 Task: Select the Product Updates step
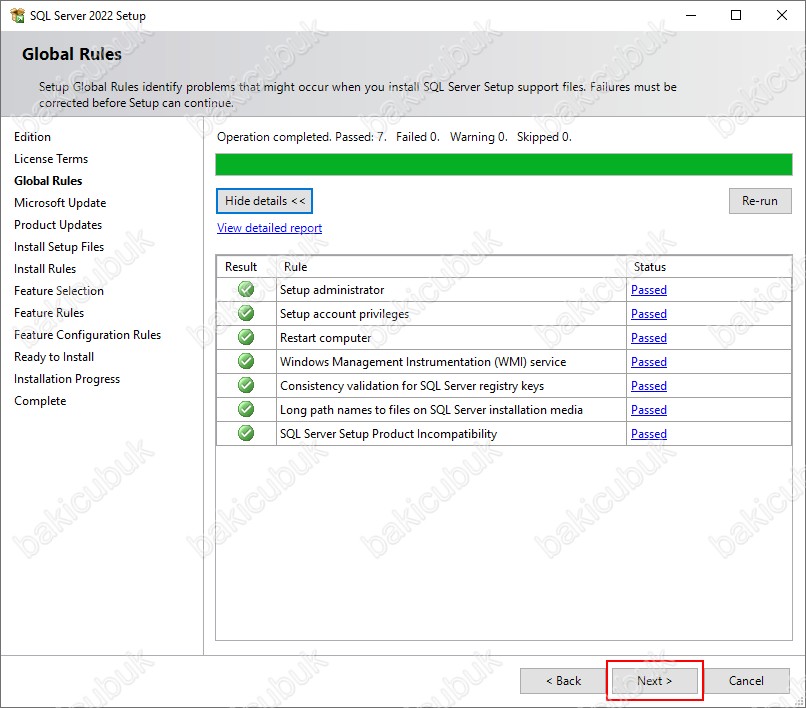point(58,225)
